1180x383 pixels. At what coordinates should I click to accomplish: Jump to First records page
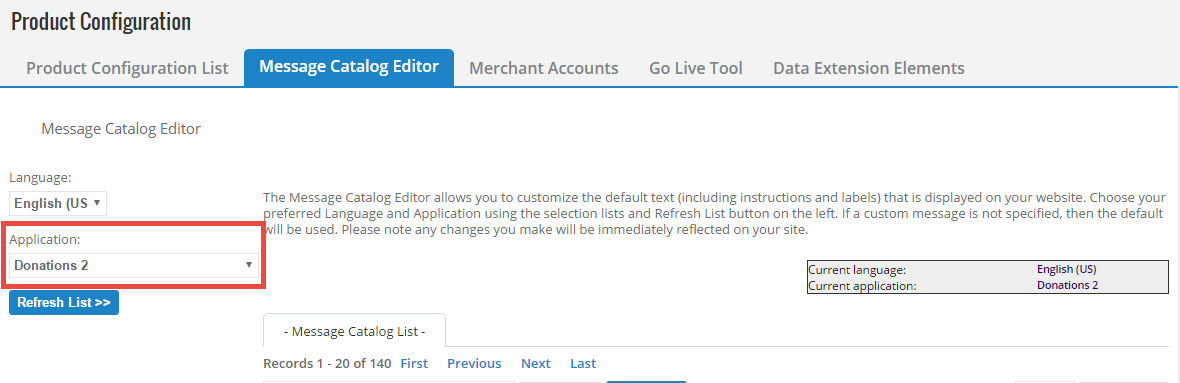[x=414, y=363]
